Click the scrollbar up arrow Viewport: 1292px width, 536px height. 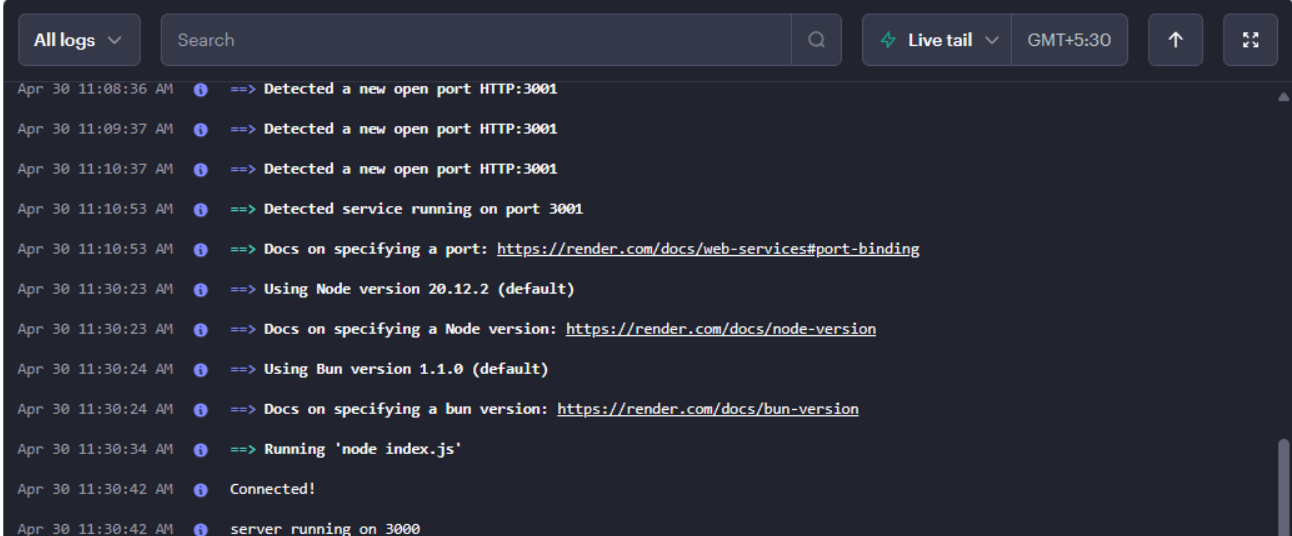(x=1283, y=97)
